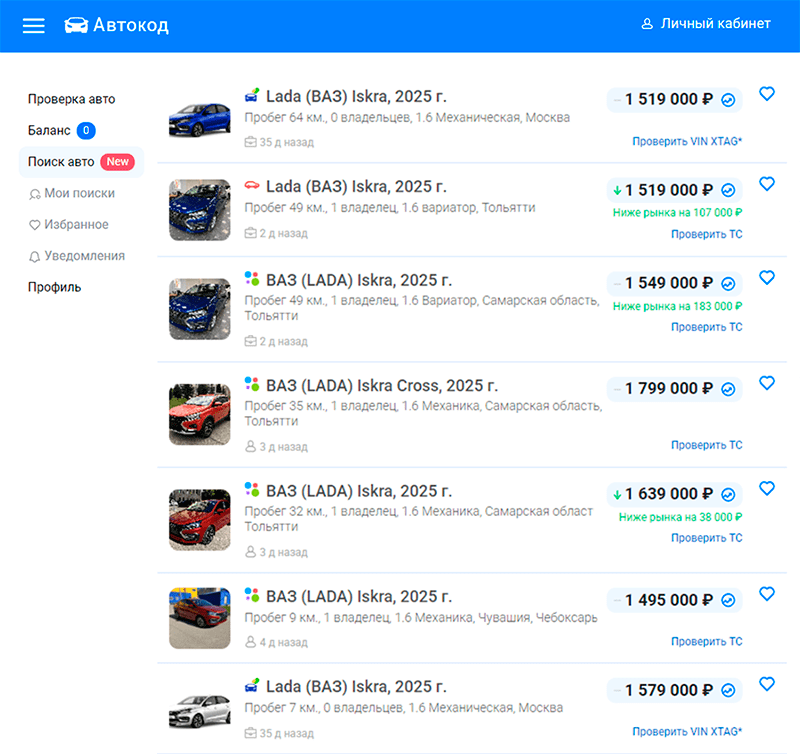Click Ниже рынка на 107 000 ₽ text
The image size is (800, 754).
pyautogui.click(x=678, y=213)
